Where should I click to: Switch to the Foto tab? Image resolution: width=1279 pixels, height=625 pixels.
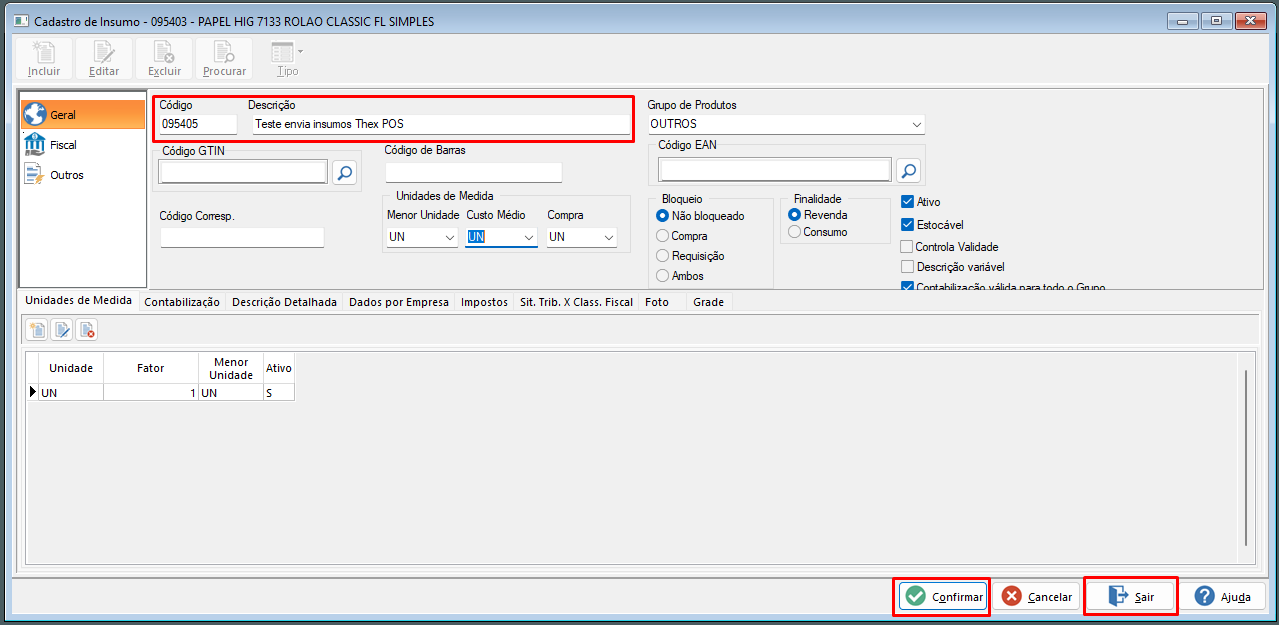(x=657, y=302)
